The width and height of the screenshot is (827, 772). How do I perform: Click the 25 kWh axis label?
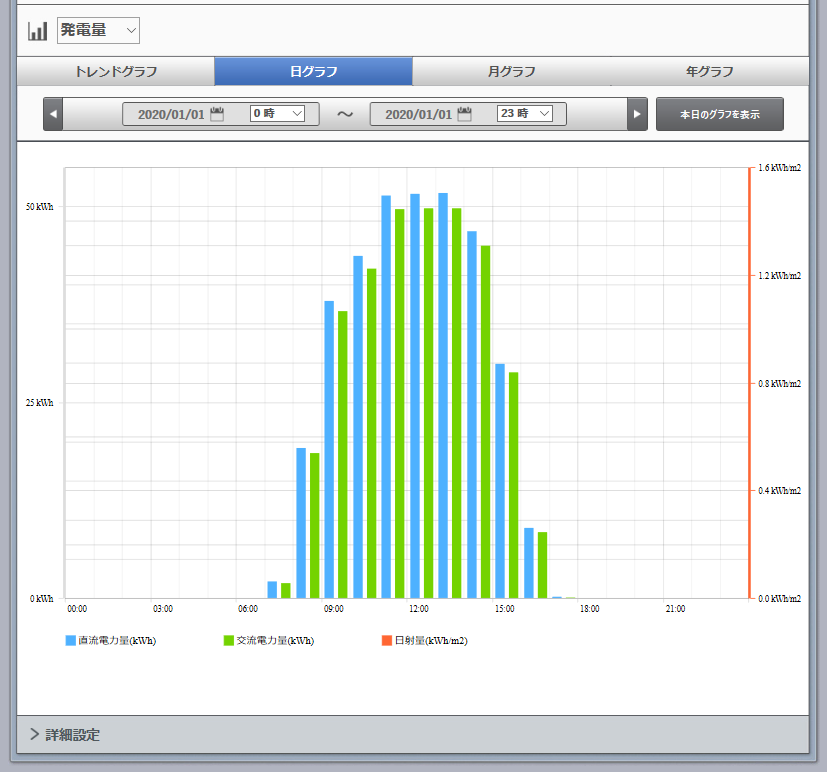[40, 403]
